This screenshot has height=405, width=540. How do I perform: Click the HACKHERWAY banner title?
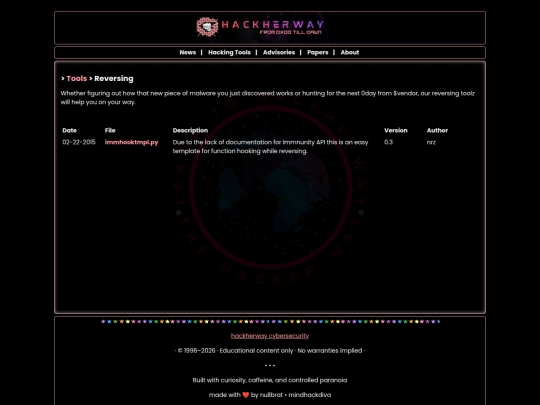pyautogui.click(x=273, y=24)
